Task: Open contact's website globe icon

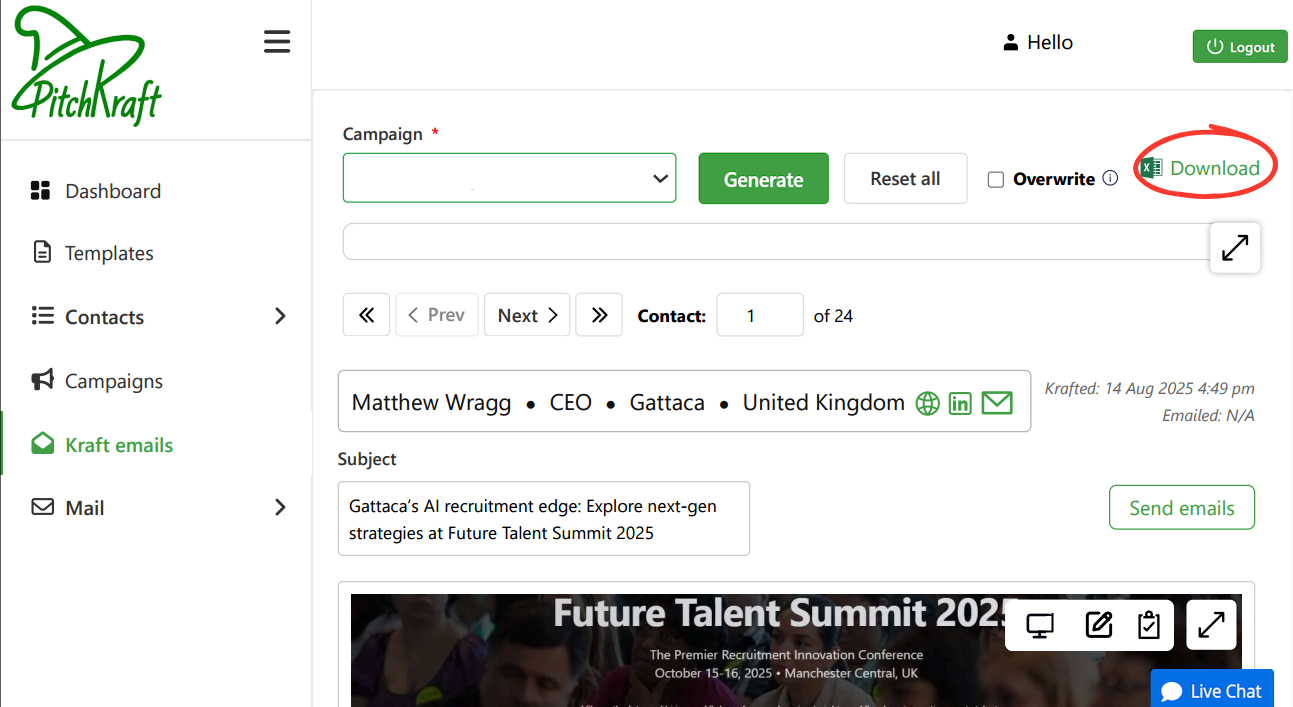Action: point(928,403)
